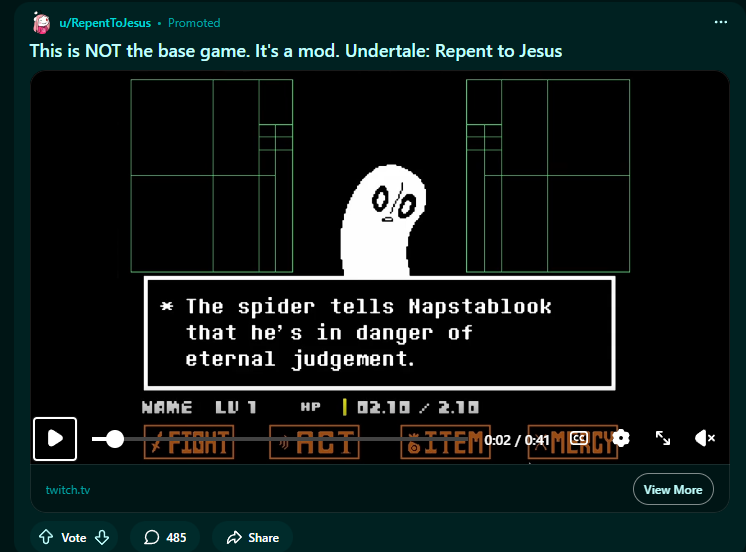Open post title about Undertale mod
The height and width of the screenshot is (552, 746).
coord(296,51)
